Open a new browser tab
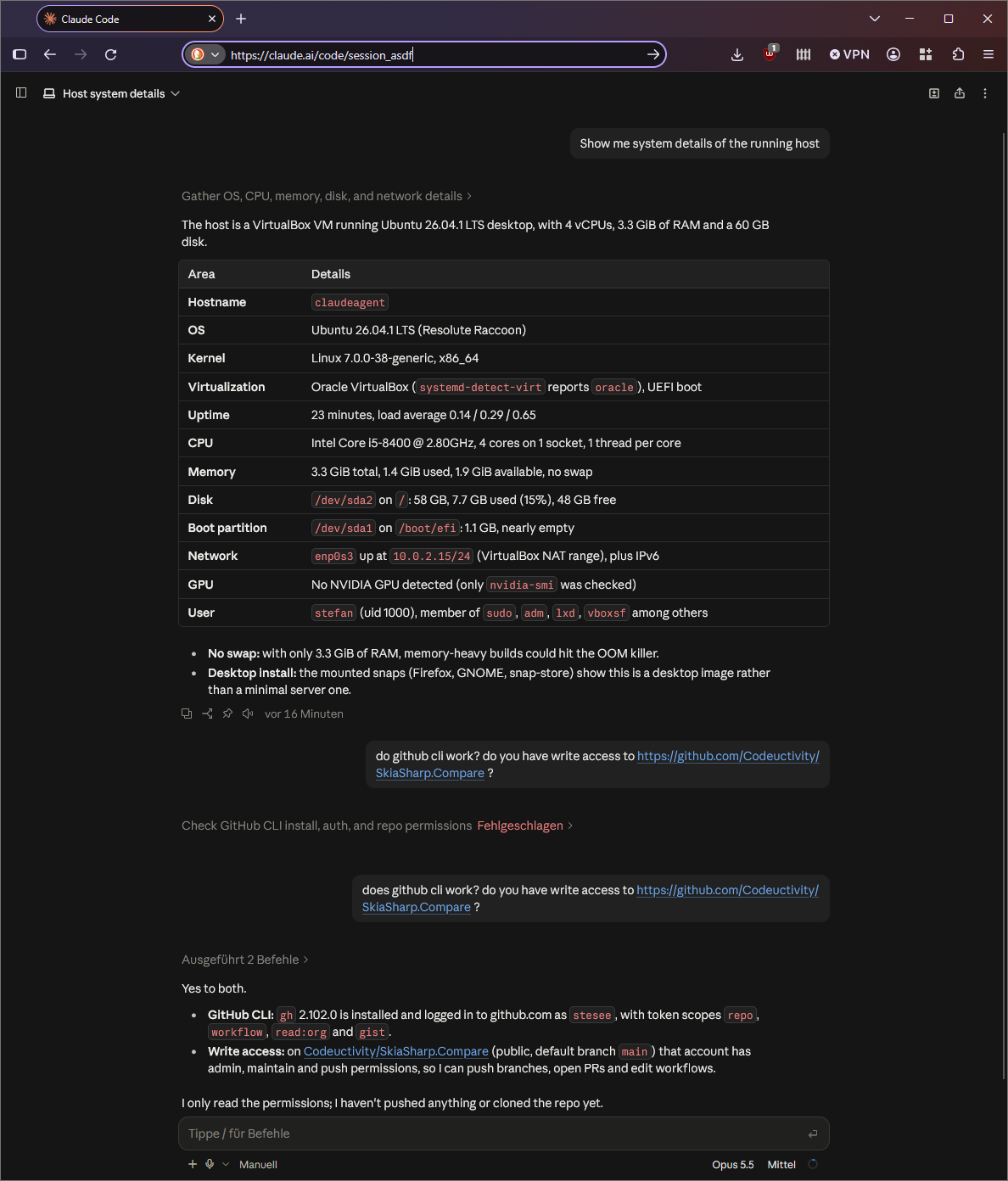This screenshot has height=1181, width=1008. point(241,19)
